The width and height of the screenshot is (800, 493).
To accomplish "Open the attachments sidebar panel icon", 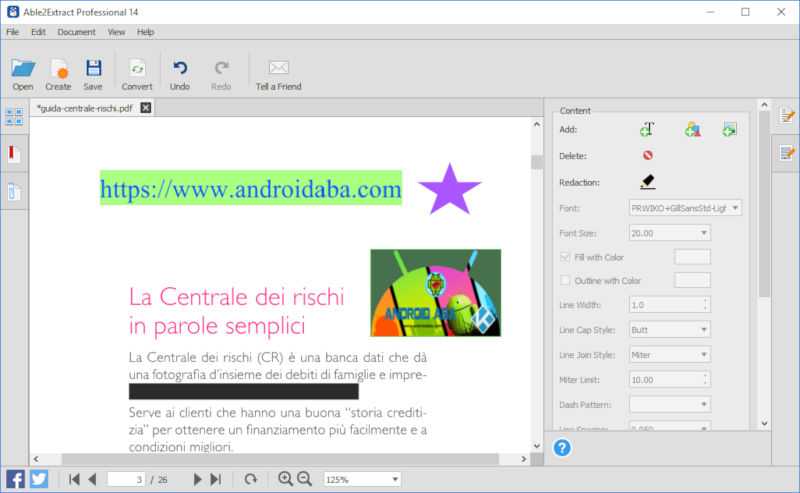I will (x=14, y=191).
